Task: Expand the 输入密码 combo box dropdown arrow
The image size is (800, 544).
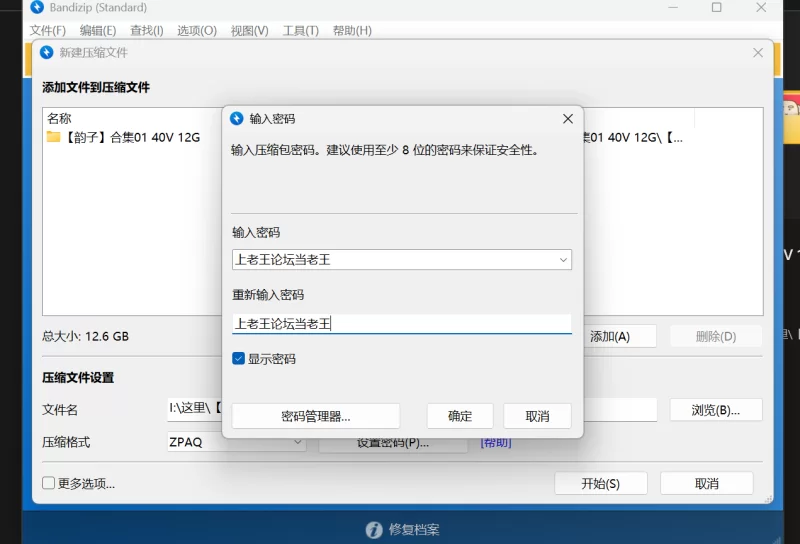Action: (x=563, y=260)
